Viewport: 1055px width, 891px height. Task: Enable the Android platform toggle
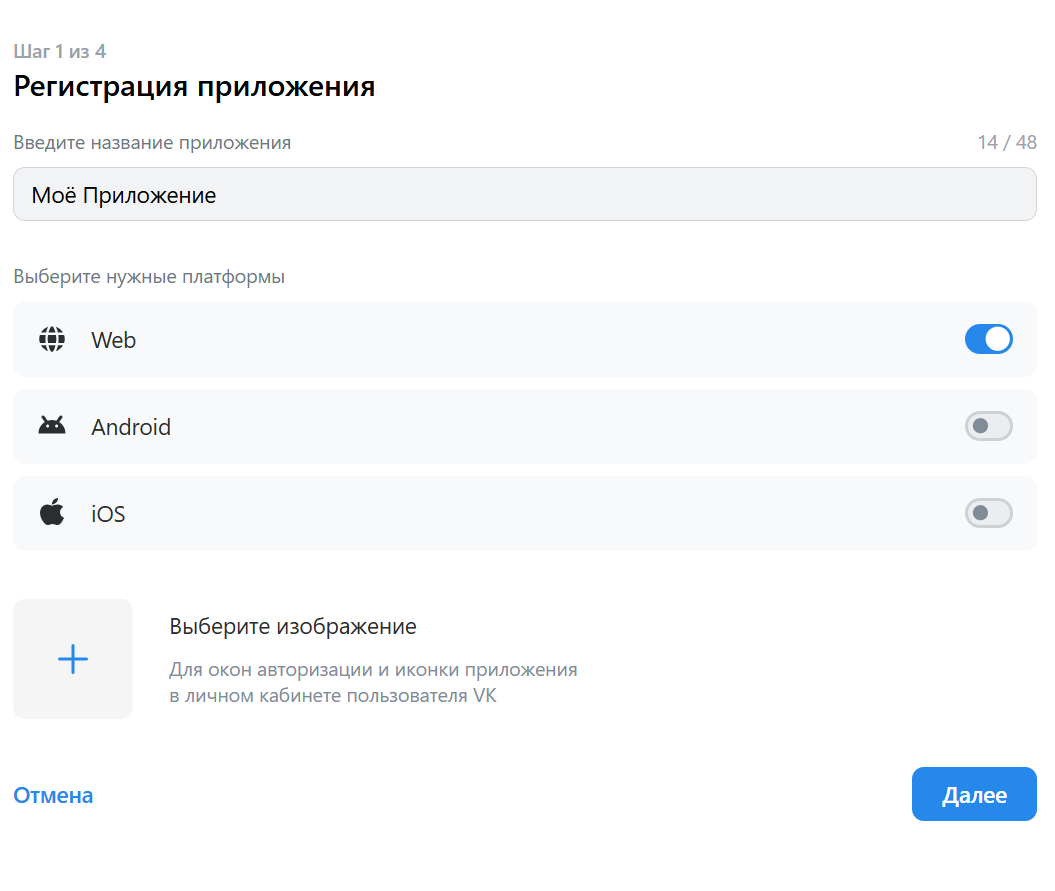coord(988,426)
